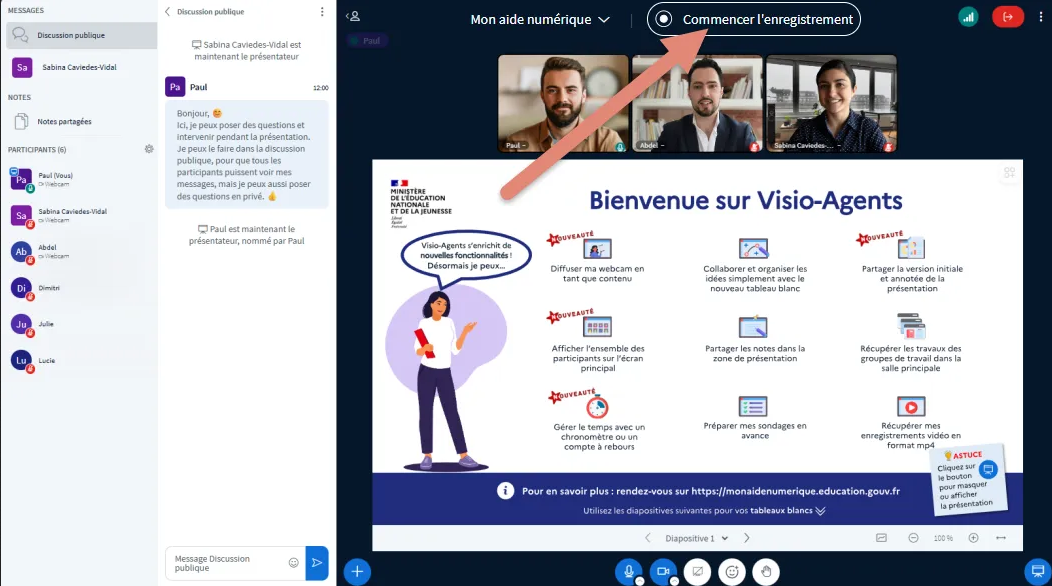Viewport: 1052px width, 586px height.
Task: Click the raise hand icon
Action: coord(765,572)
